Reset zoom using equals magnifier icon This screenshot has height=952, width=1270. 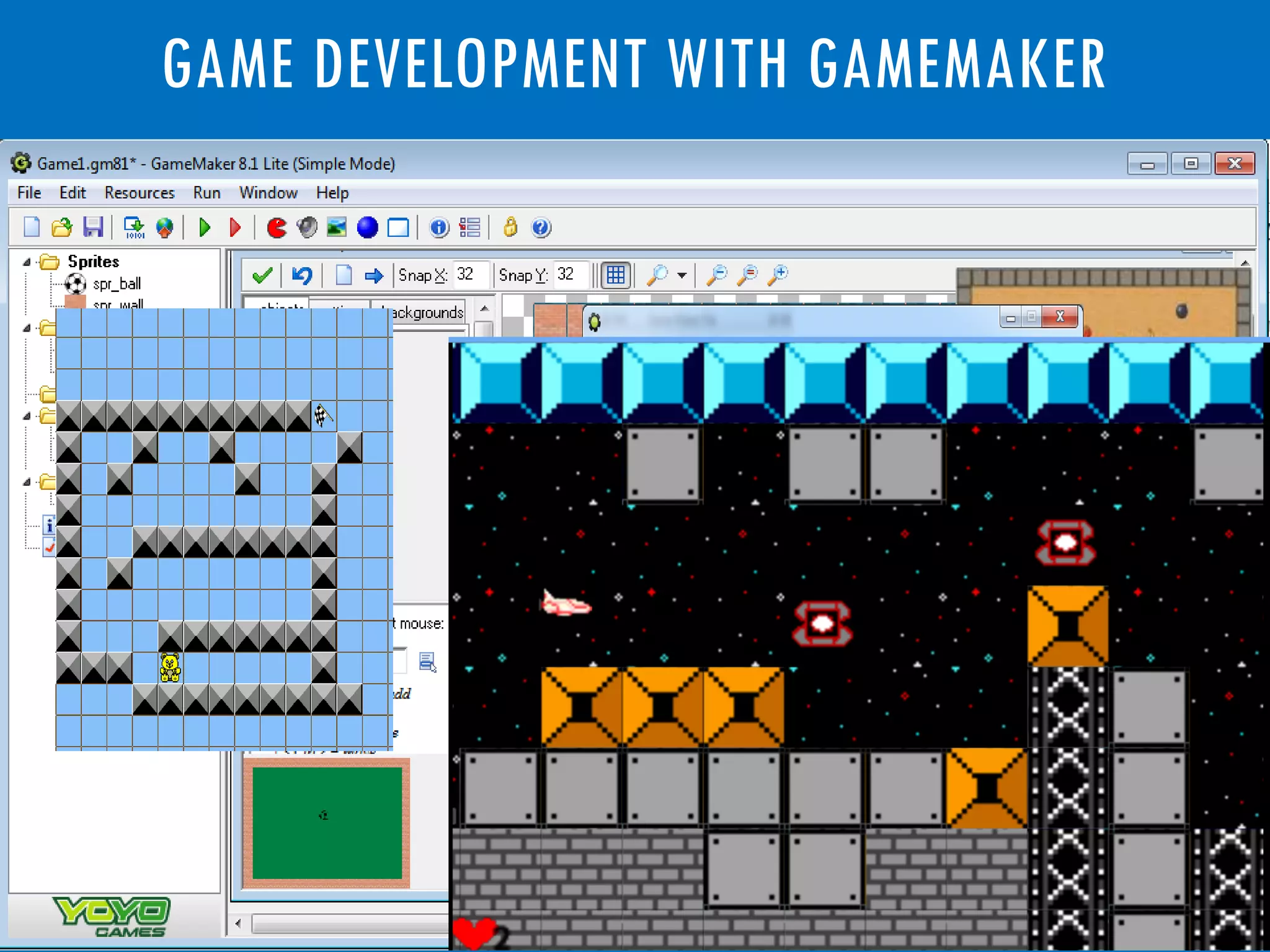pyautogui.click(x=748, y=275)
